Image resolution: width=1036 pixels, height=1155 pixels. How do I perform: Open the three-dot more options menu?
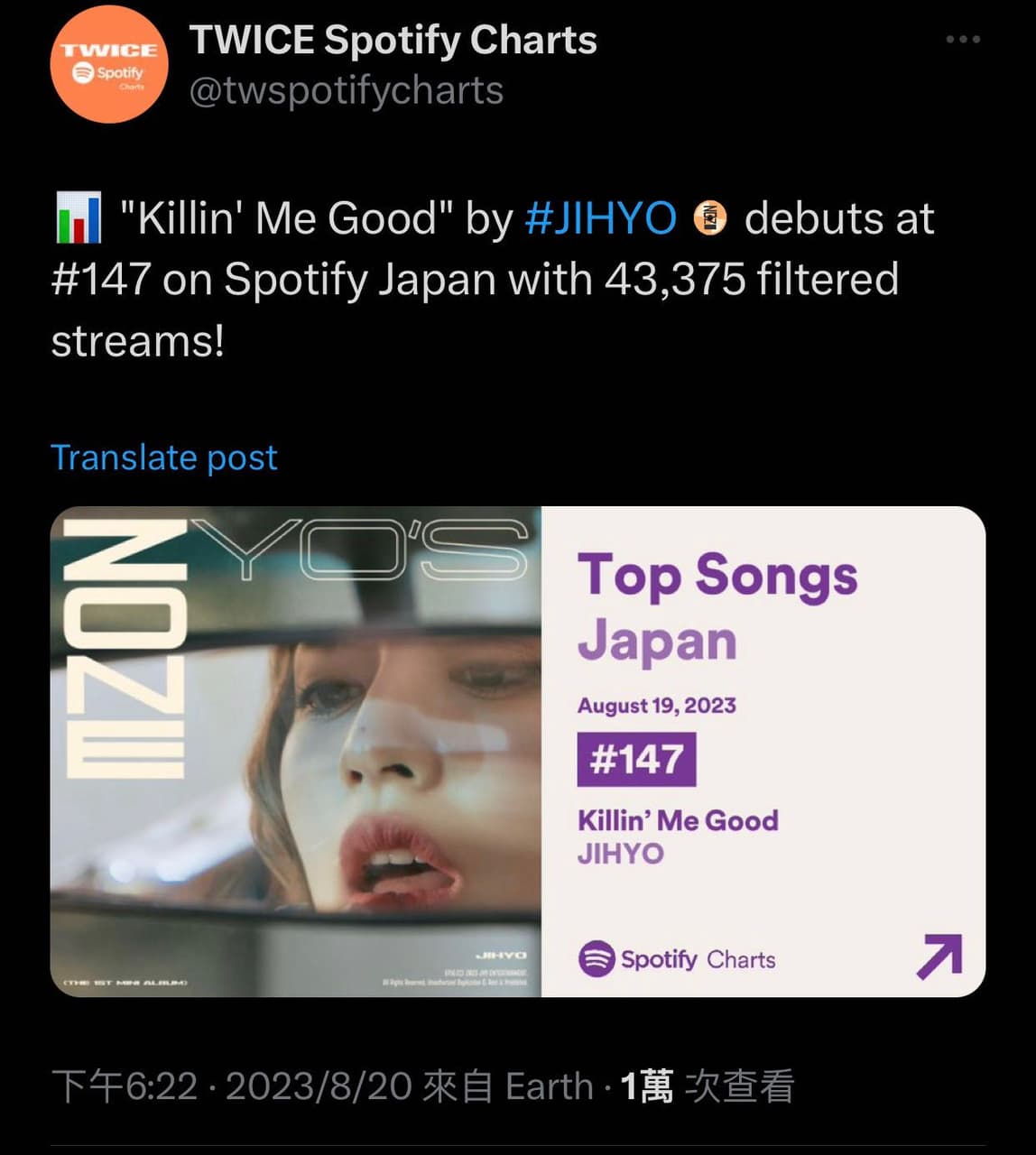pos(963,40)
